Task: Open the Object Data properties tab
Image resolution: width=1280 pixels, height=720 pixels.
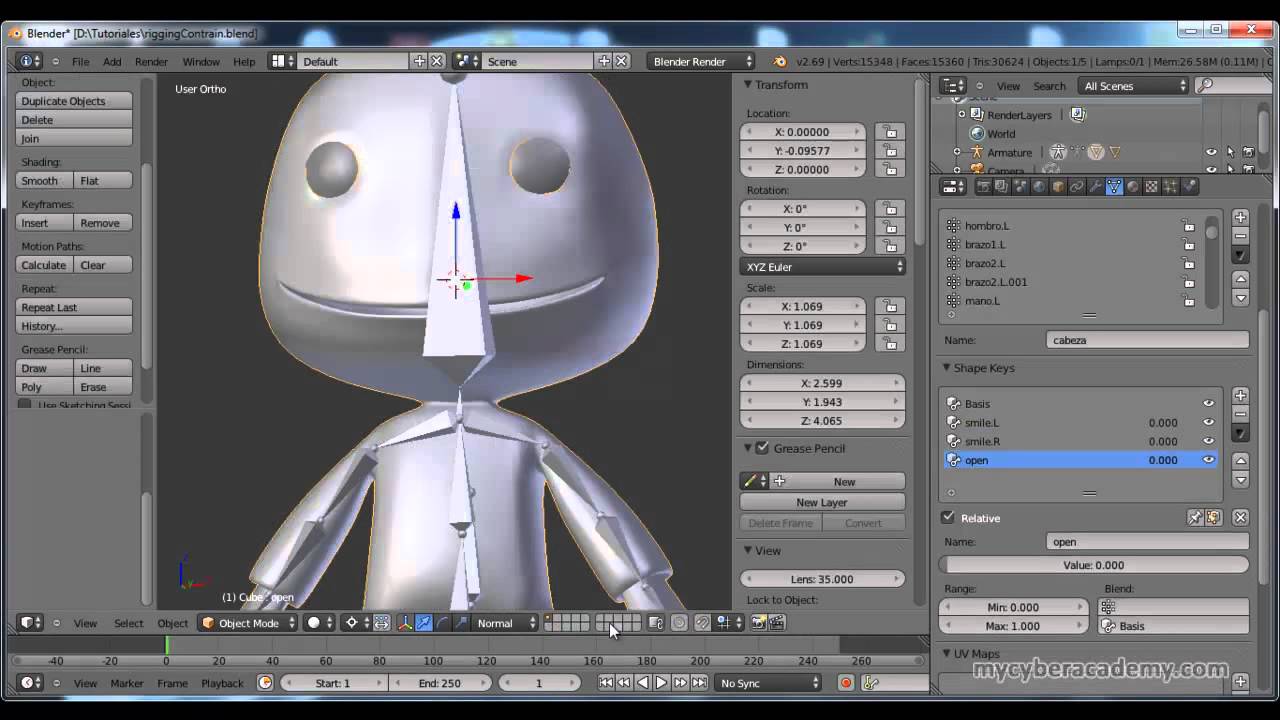Action: pos(1114,186)
